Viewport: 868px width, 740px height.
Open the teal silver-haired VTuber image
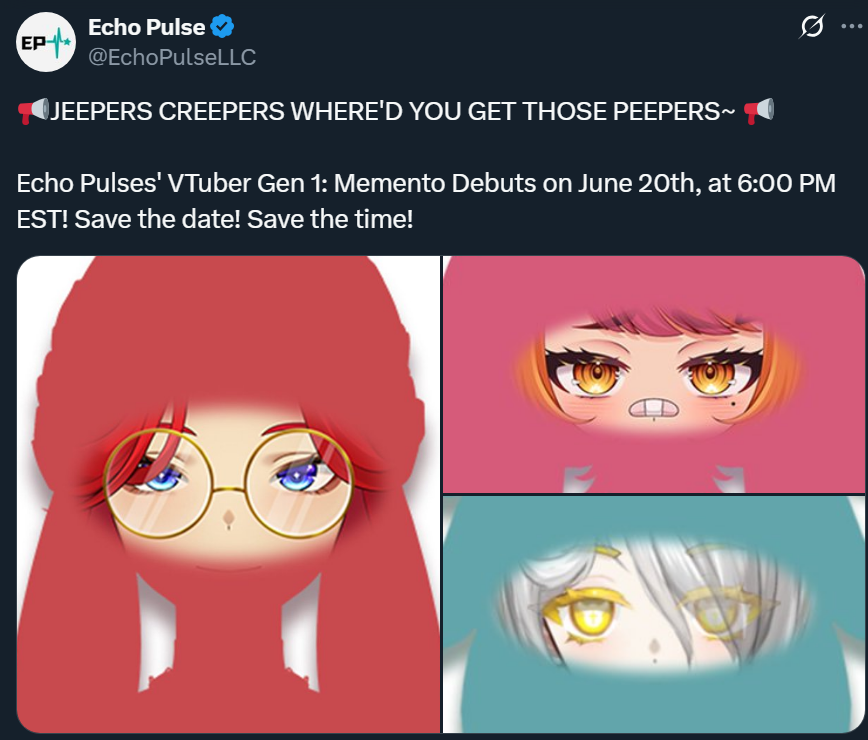(x=654, y=614)
